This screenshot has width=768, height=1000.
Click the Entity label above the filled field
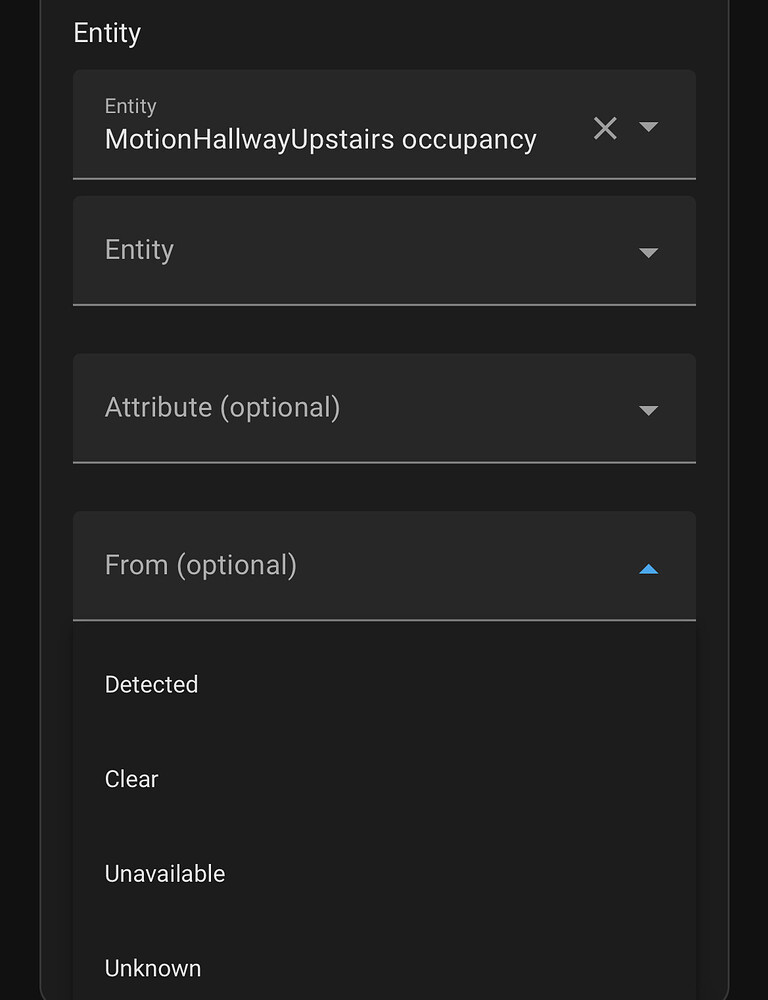[130, 105]
